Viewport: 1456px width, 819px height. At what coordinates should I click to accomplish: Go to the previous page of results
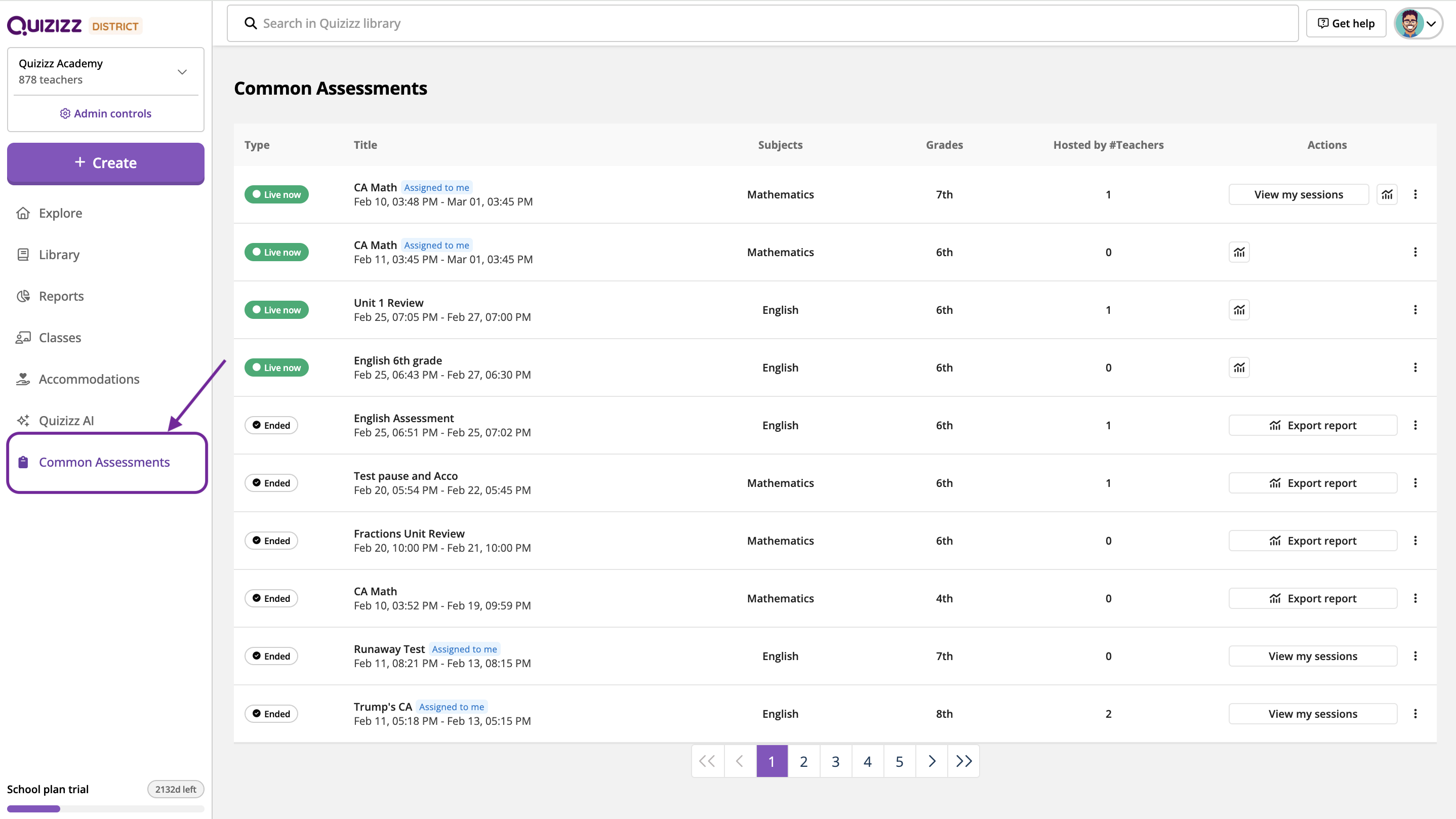[740, 761]
